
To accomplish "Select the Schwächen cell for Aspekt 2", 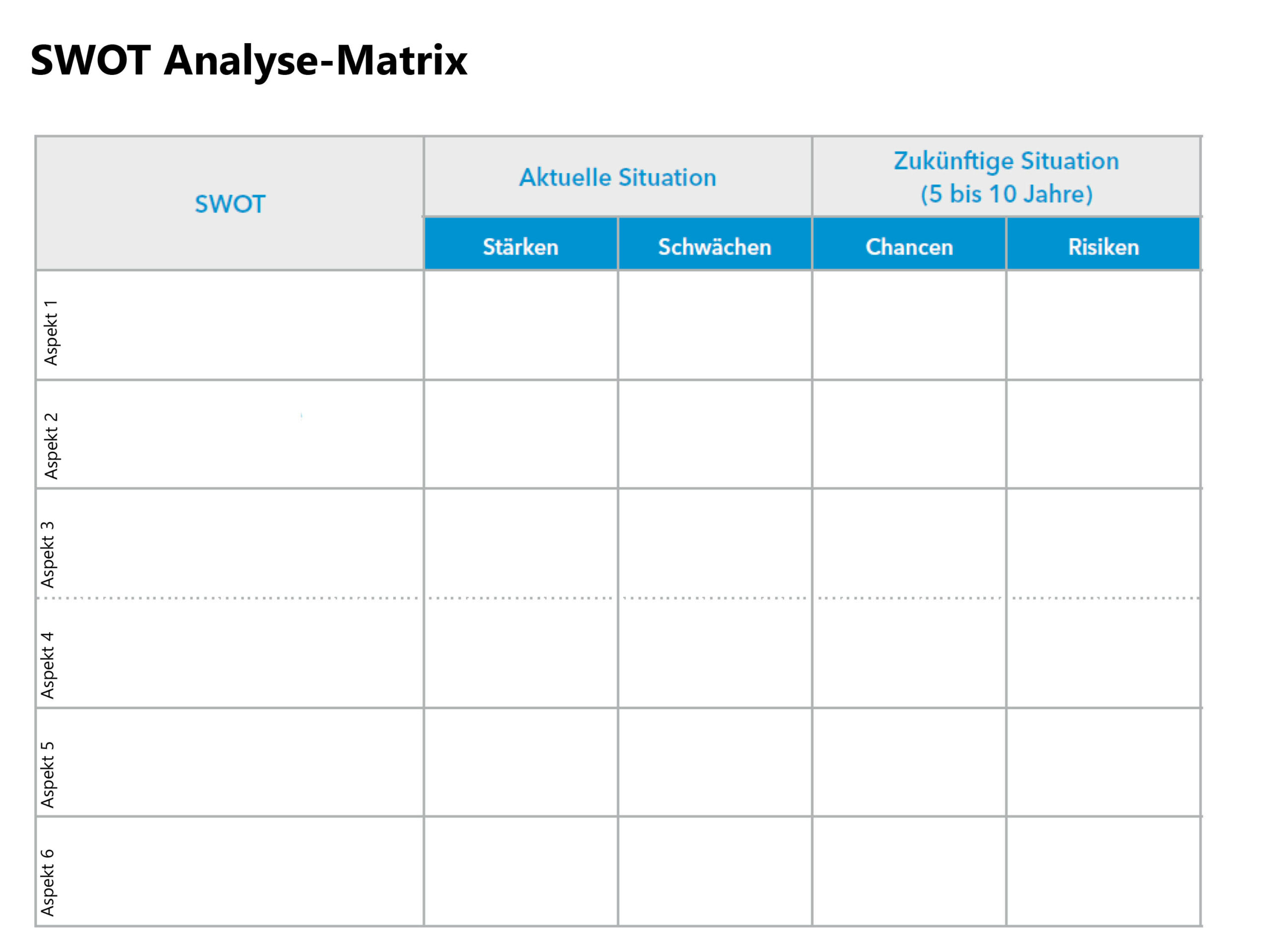I will coord(715,434).
